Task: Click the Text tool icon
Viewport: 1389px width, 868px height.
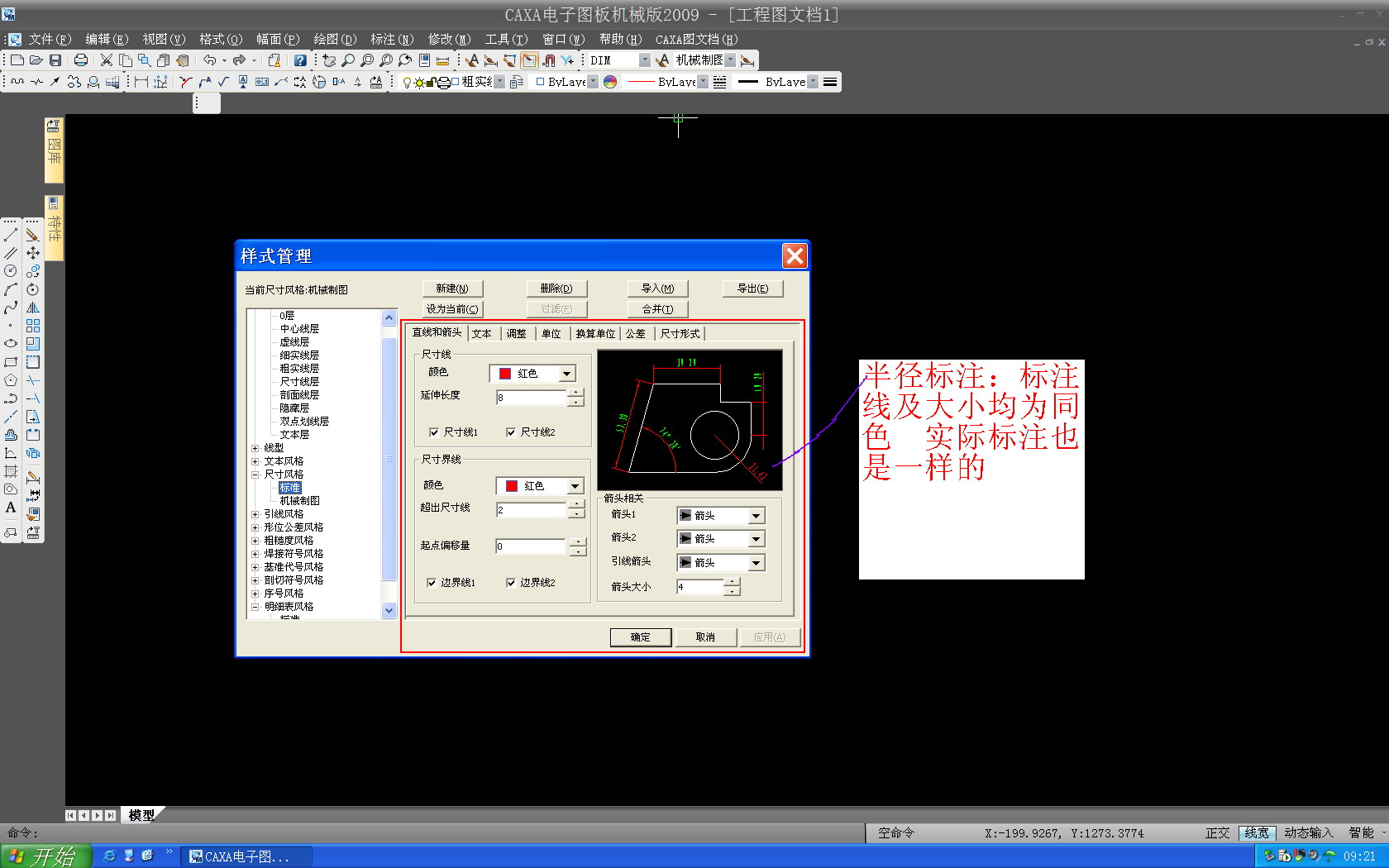Action: [x=11, y=508]
